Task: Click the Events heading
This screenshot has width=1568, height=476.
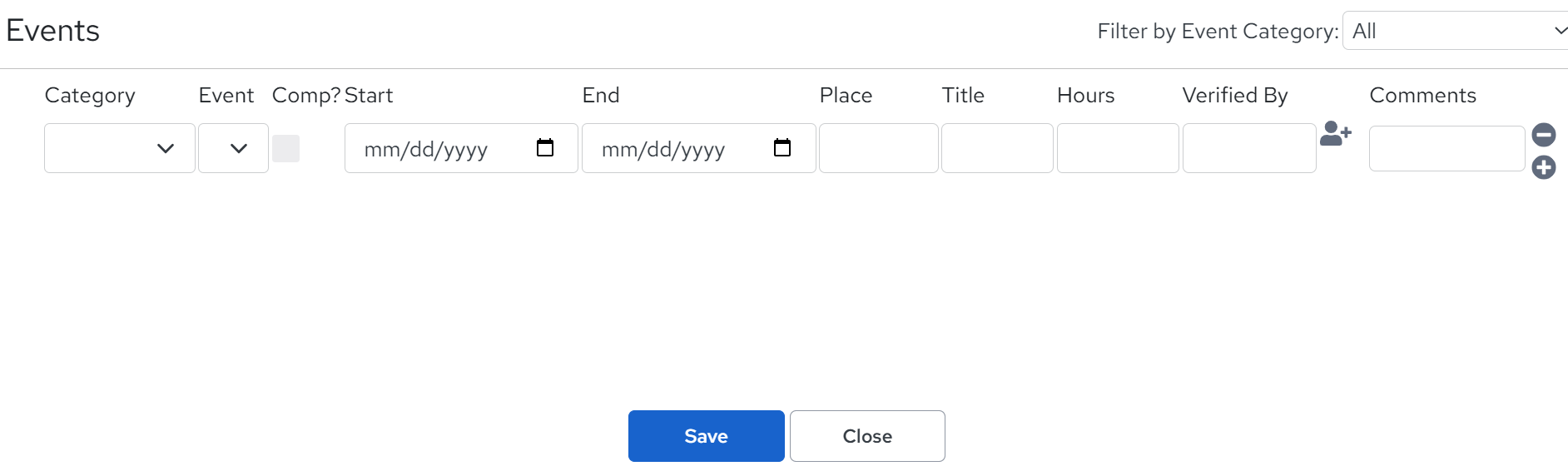Action: (52, 31)
